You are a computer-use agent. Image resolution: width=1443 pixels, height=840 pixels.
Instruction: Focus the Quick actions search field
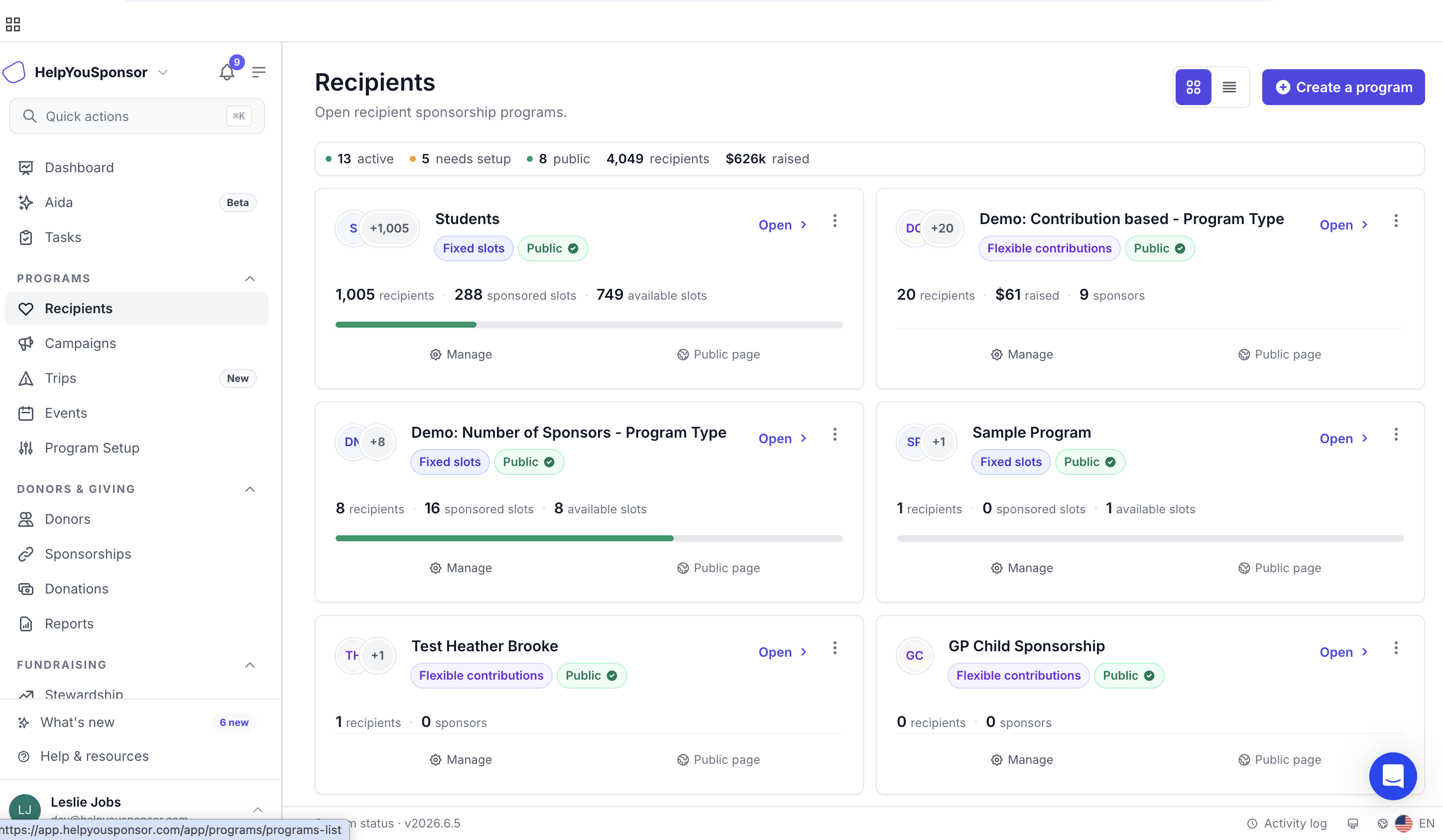[137, 116]
